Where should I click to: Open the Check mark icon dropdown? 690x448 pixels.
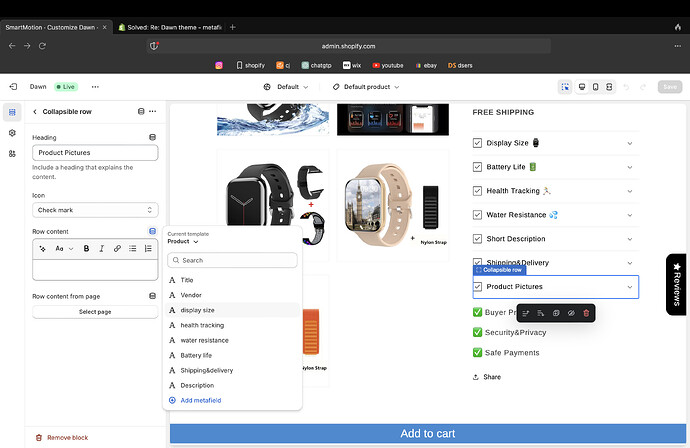click(x=95, y=210)
